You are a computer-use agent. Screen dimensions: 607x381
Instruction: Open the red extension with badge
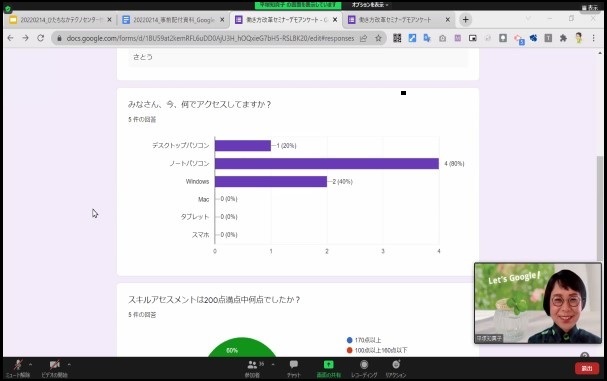tap(518, 39)
